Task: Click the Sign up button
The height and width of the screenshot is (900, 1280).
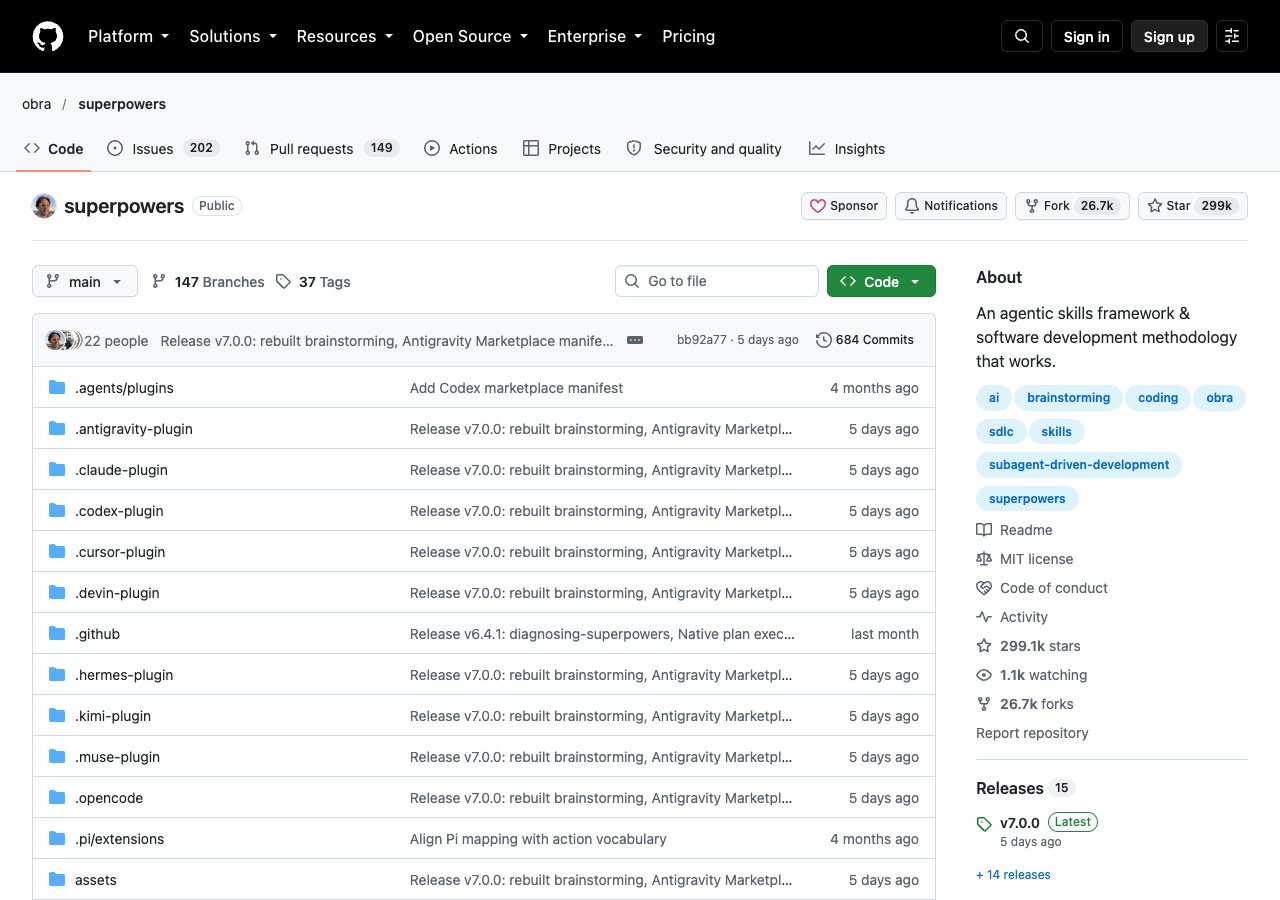Action: pos(1169,36)
